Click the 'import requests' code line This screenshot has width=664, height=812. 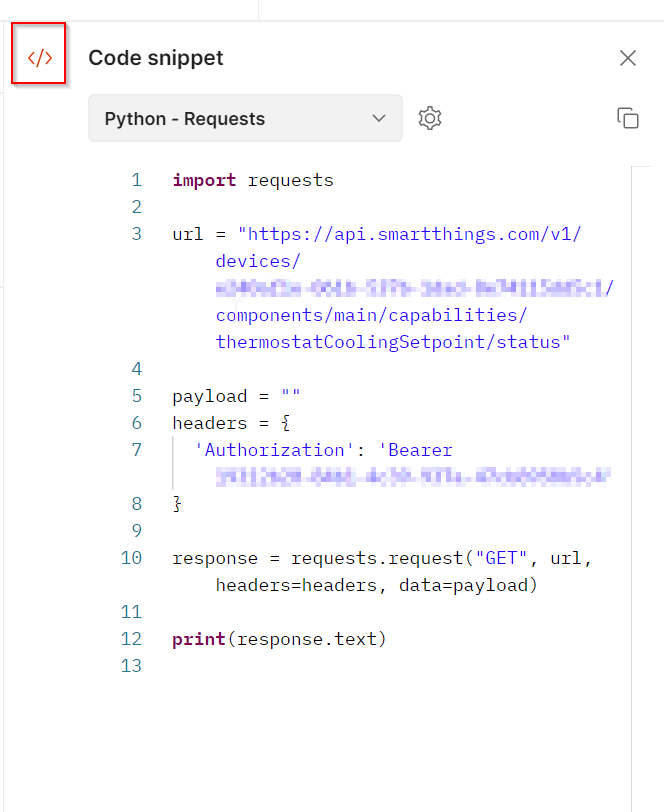253,180
